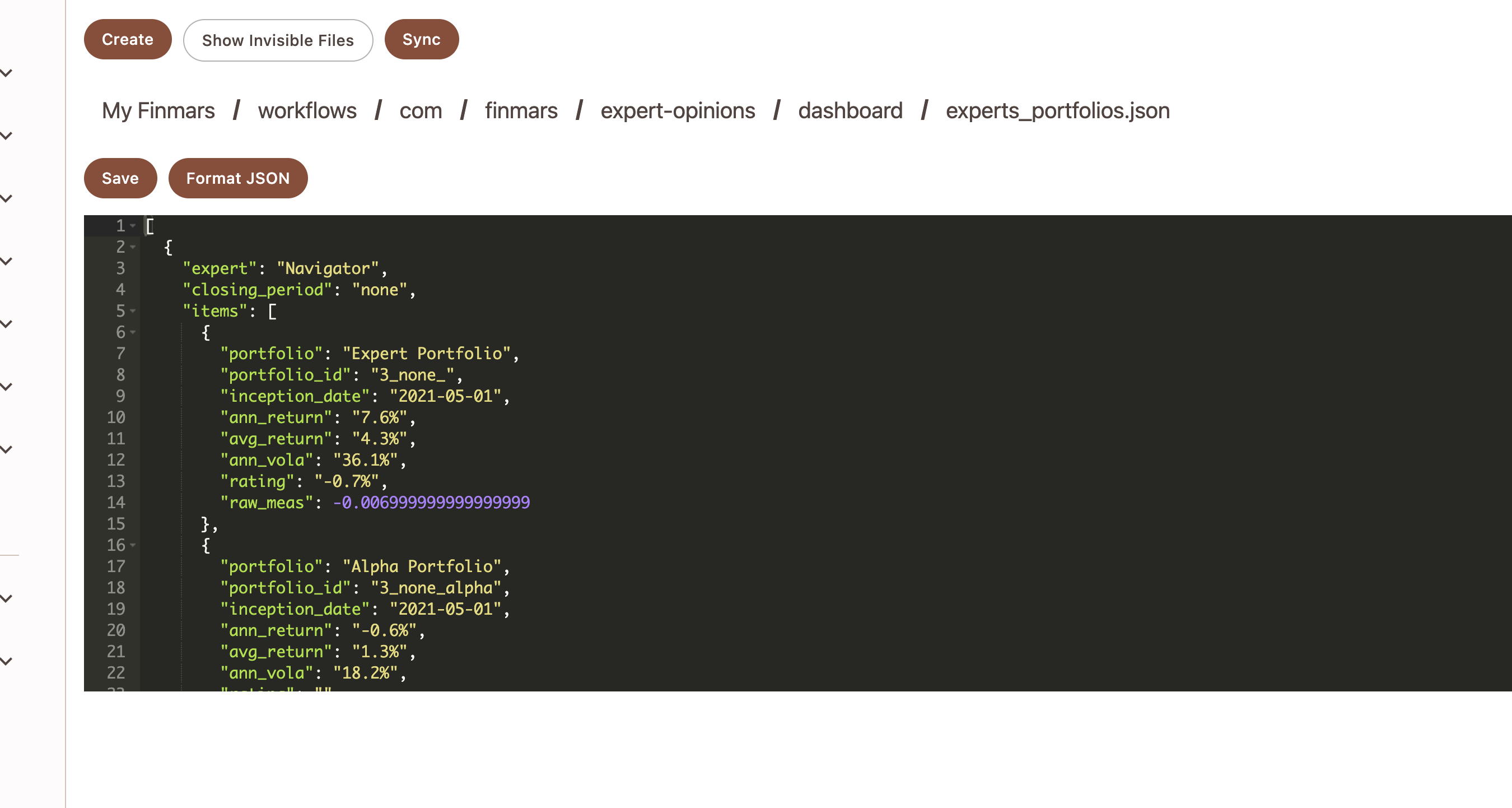
Task: Expand the bottommost left sidebar chevron
Action: (7, 661)
